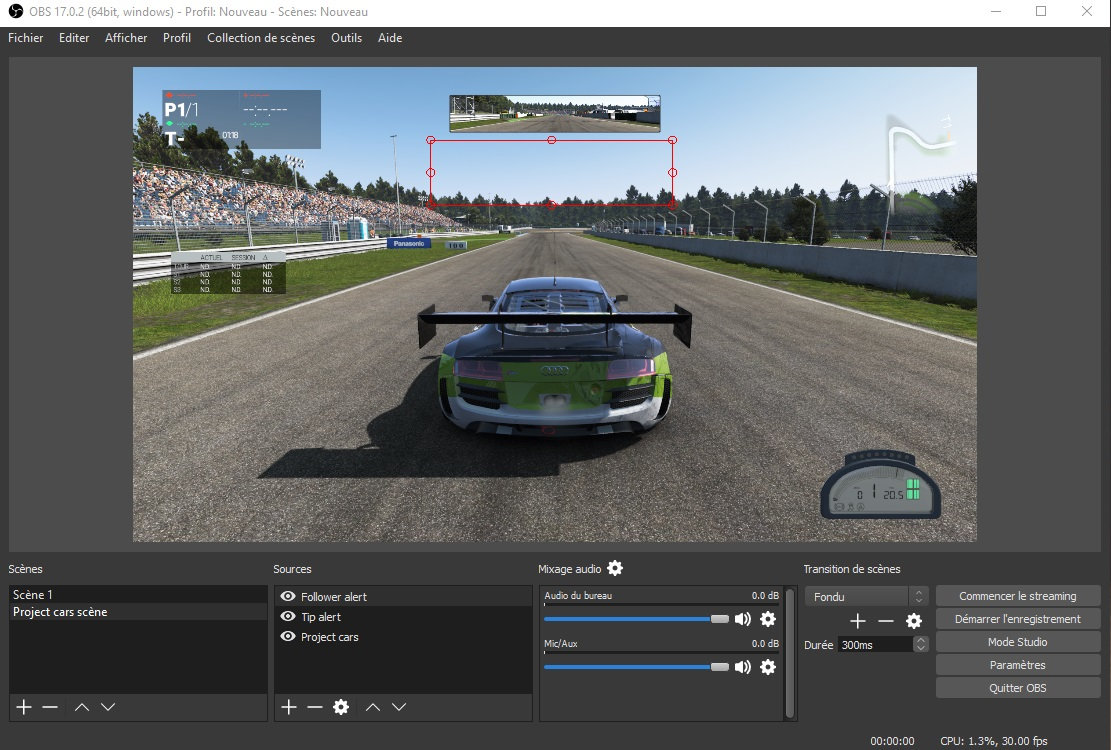The width and height of the screenshot is (1111, 750).
Task: Move selected source down in list
Action: tap(399, 707)
